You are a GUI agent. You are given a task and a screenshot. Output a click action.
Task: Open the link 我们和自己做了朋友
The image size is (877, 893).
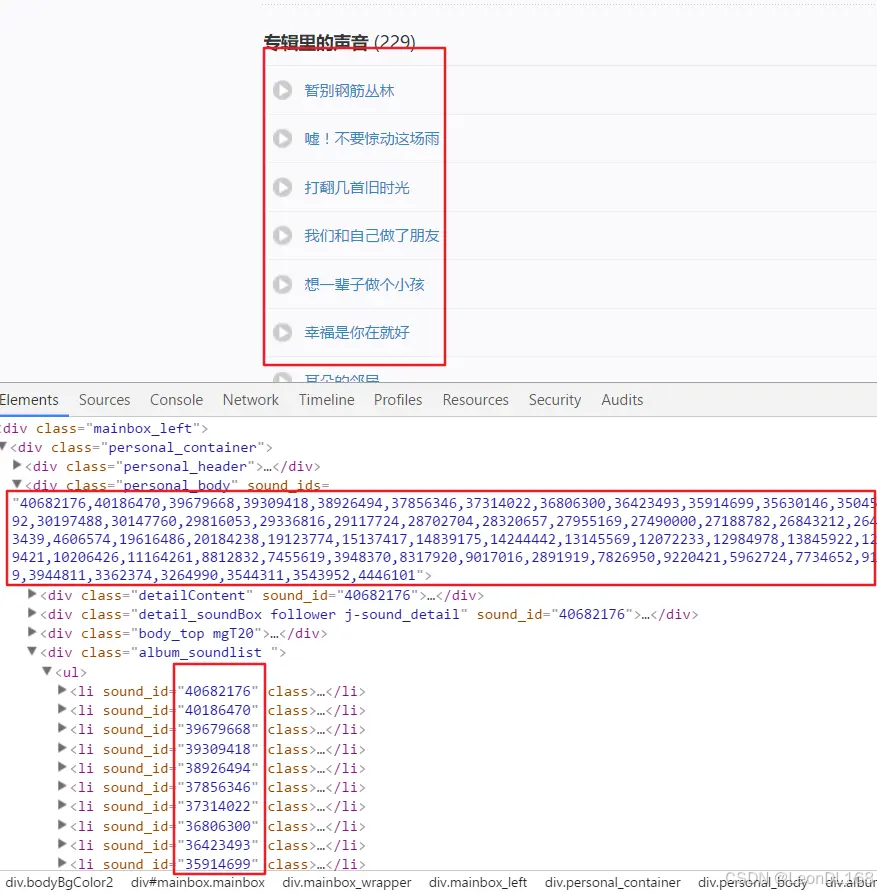tap(372, 235)
